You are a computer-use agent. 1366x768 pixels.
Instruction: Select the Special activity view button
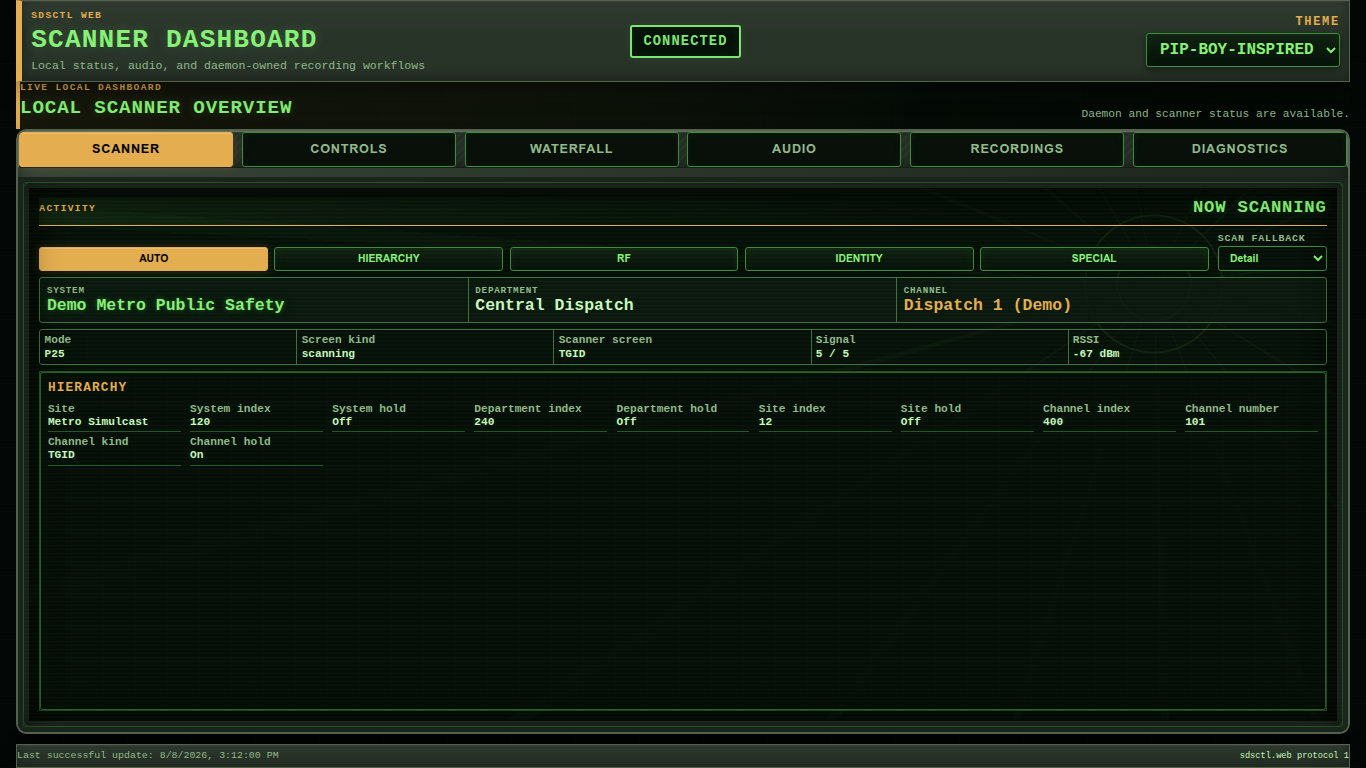pyautogui.click(x=1094, y=259)
